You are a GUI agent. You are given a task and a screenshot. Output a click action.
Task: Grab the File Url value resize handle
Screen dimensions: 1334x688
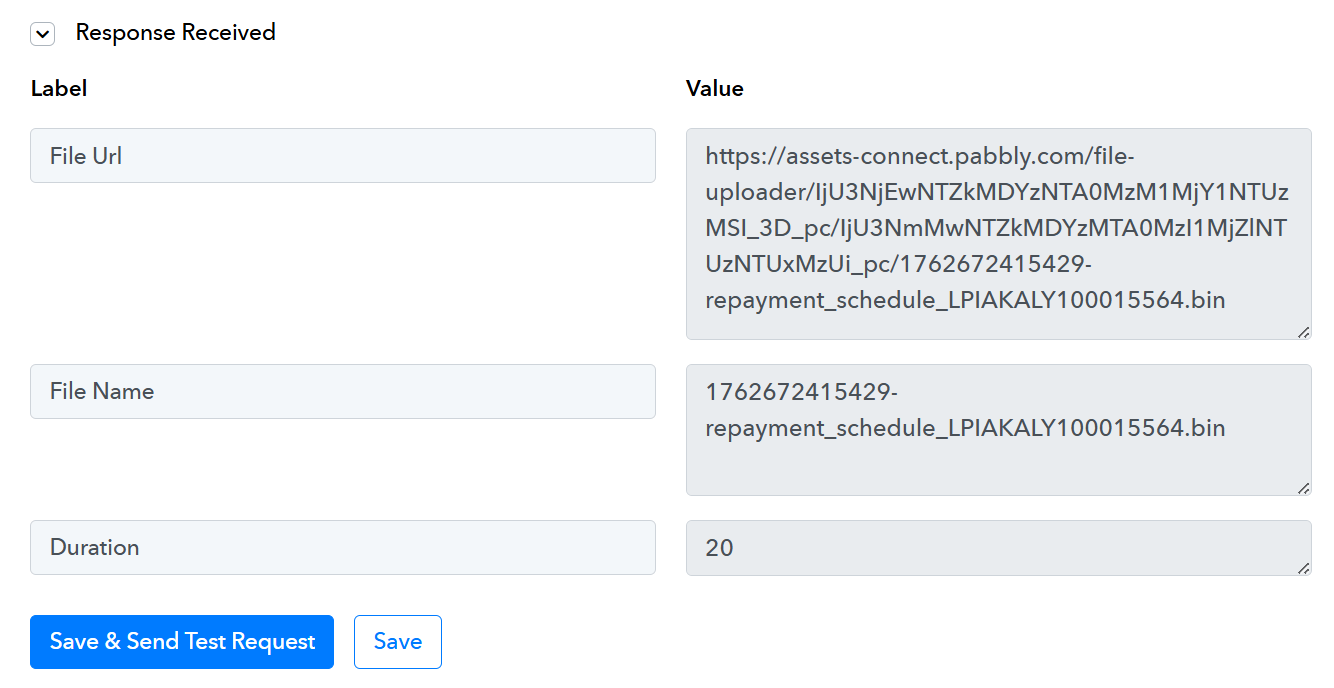pos(1303,332)
